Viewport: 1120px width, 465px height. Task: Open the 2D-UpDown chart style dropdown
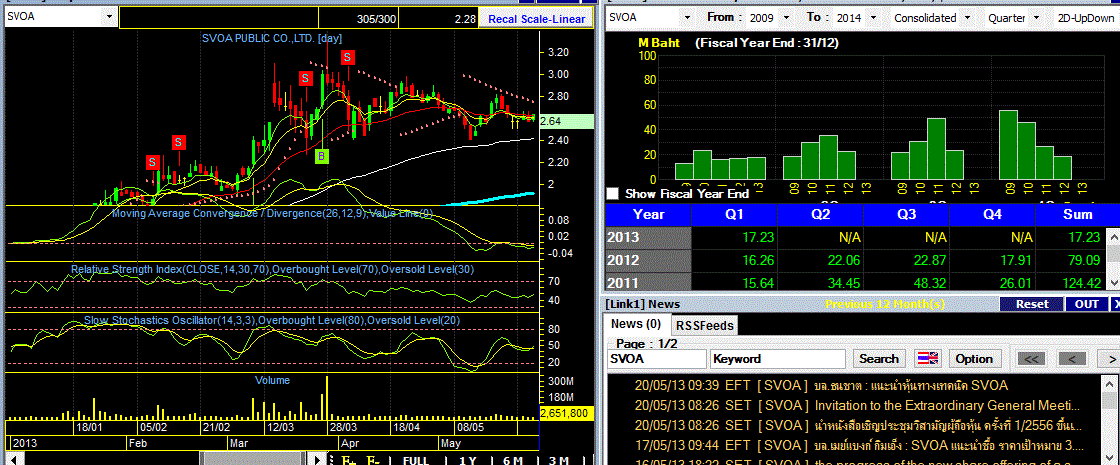coord(1086,17)
